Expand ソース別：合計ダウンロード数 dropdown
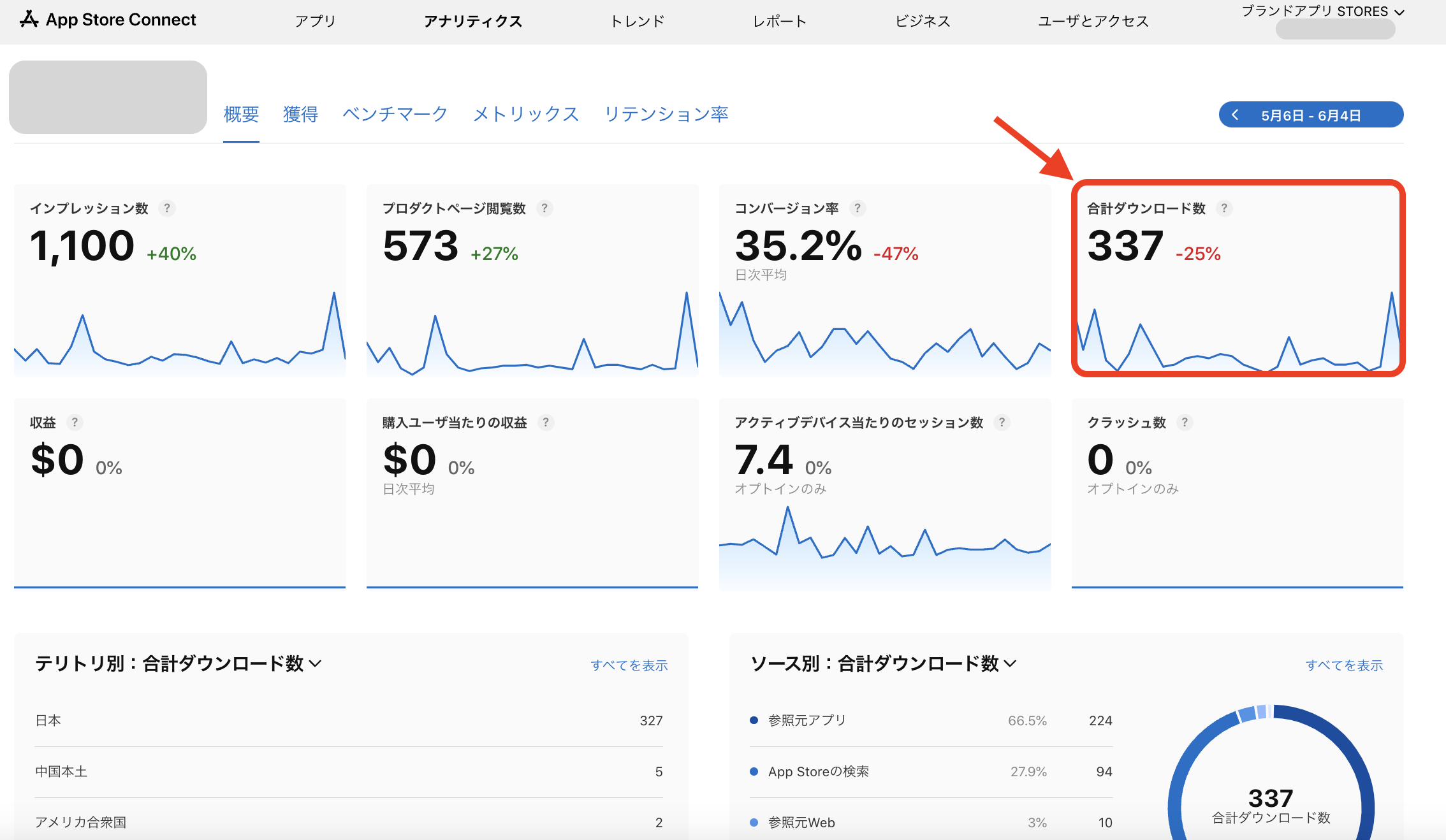This screenshot has height=840, width=1446. (x=884, y=663)
